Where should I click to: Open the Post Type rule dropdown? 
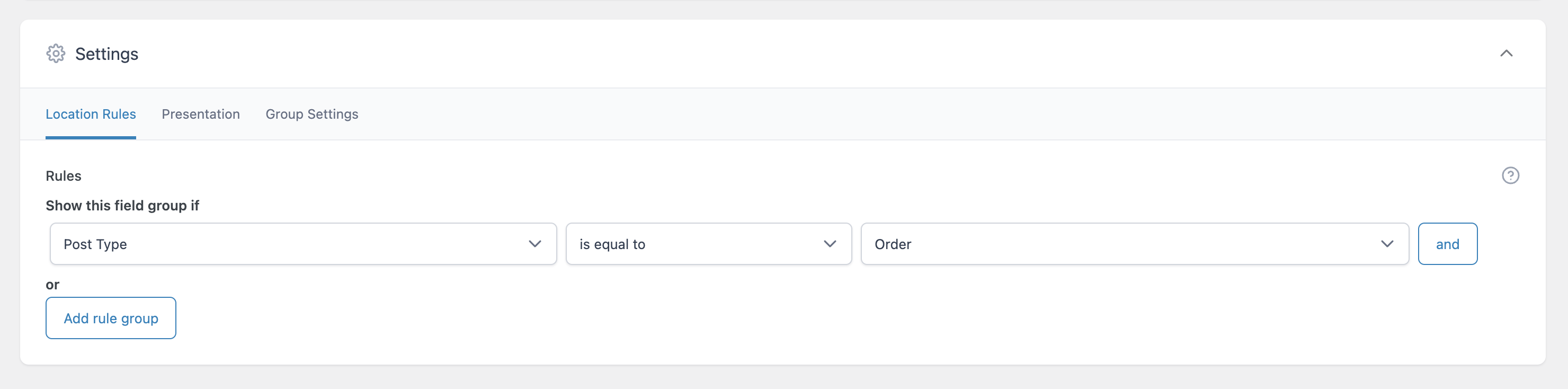(x=302, y=243)
